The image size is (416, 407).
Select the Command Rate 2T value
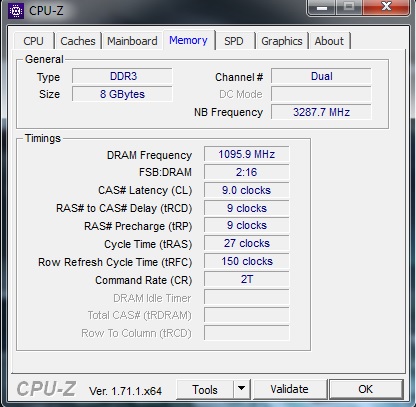pyautogui.click(x=247, y=279)
